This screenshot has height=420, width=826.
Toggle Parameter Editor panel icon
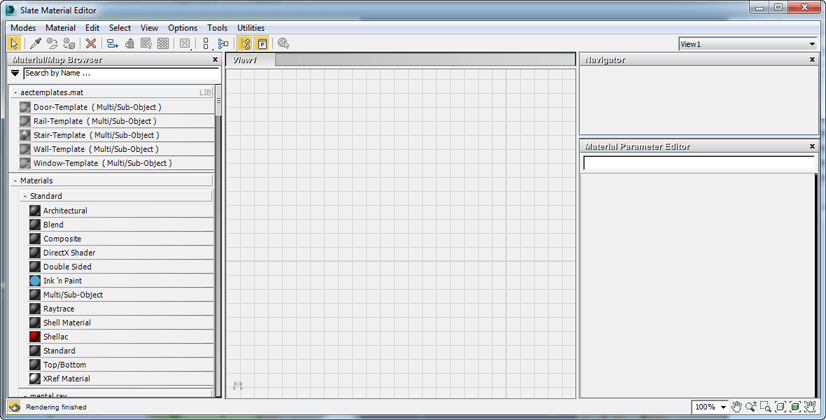point(262,44)
